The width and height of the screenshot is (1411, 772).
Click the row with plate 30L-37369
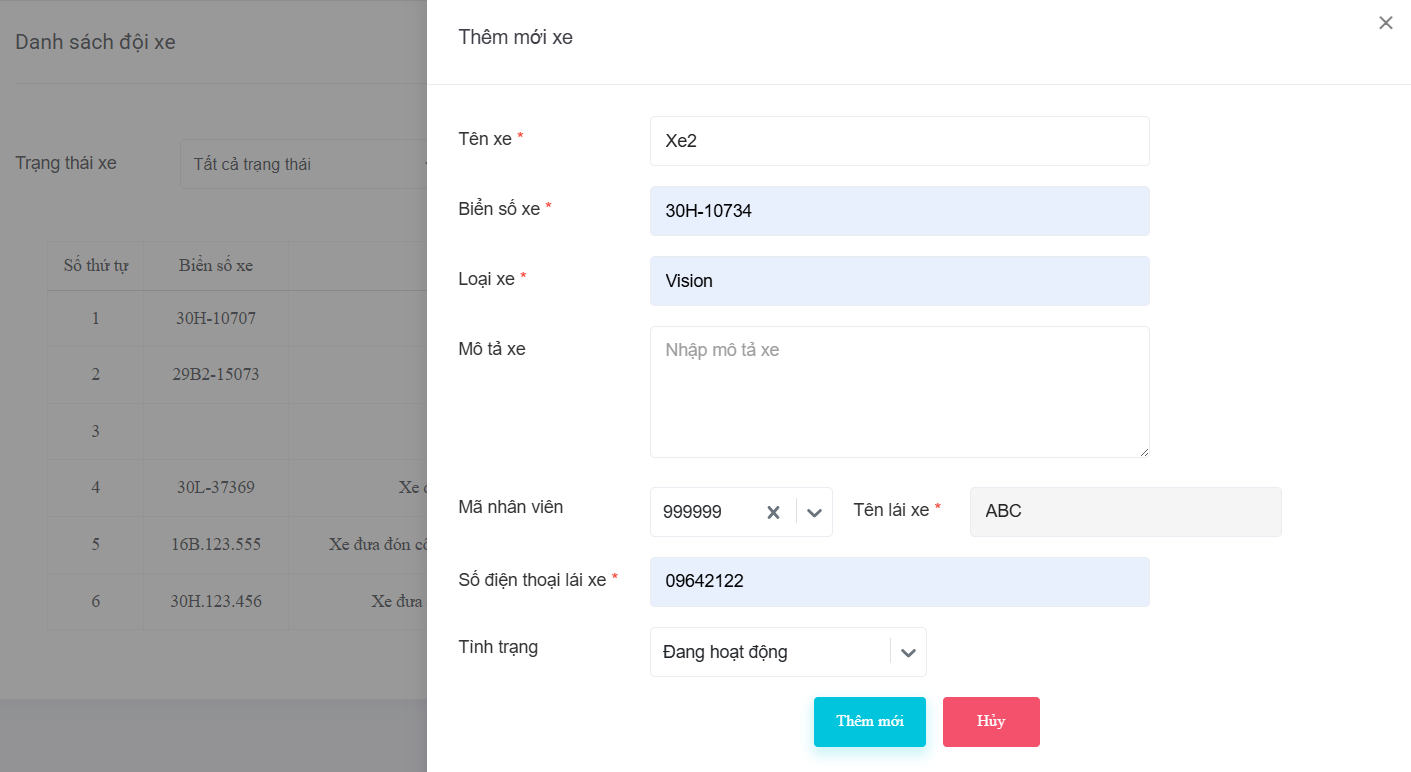coord(216,488)
